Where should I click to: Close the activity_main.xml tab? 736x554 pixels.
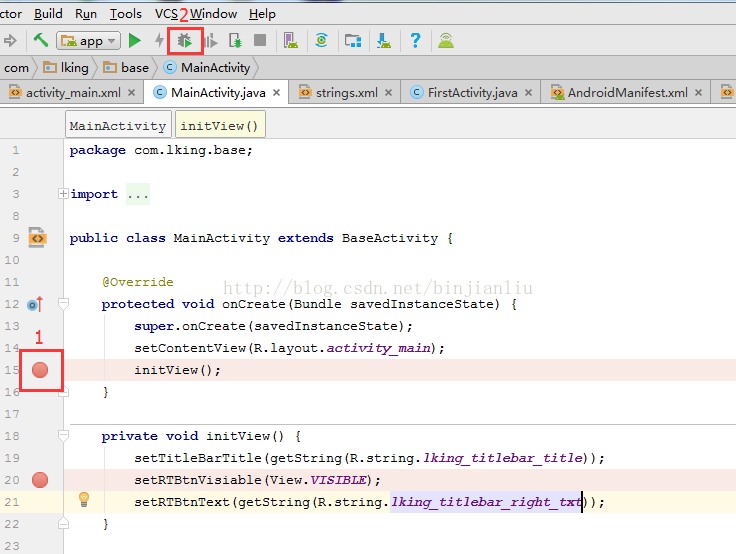132,93
